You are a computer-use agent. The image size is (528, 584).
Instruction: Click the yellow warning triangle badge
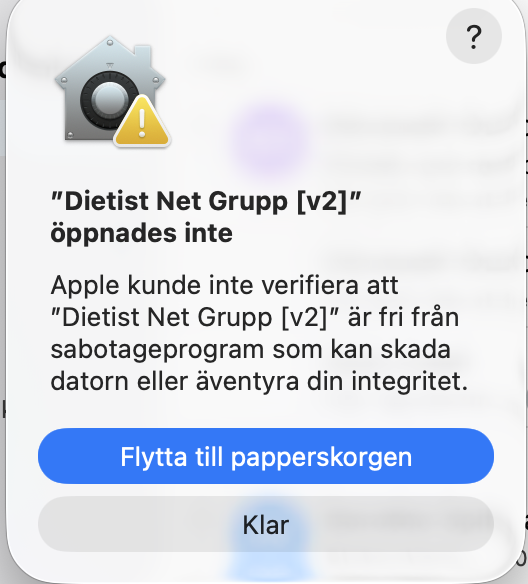(x=142, y=121)
